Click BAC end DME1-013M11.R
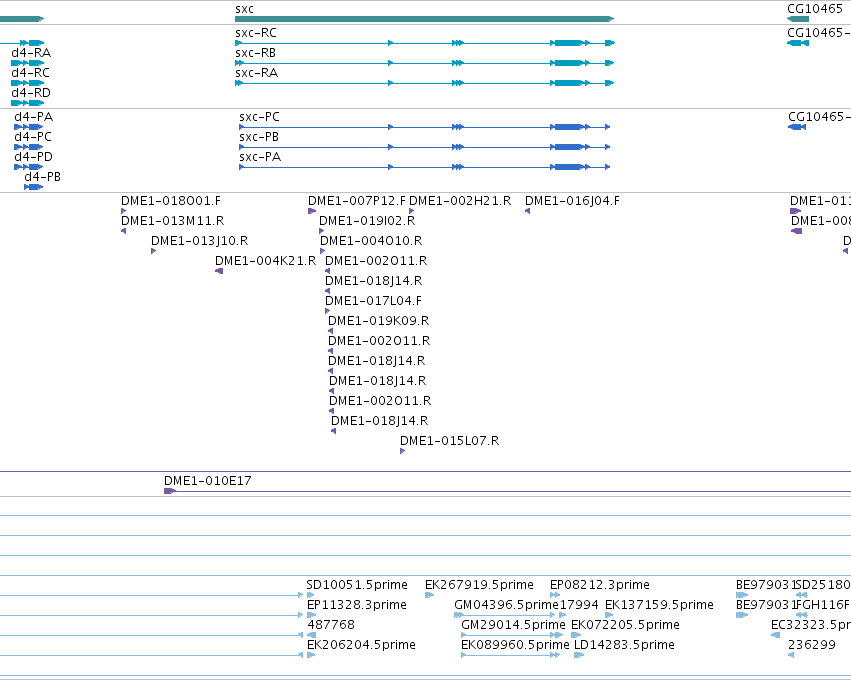Screen dimensions: 851x680 173,221
